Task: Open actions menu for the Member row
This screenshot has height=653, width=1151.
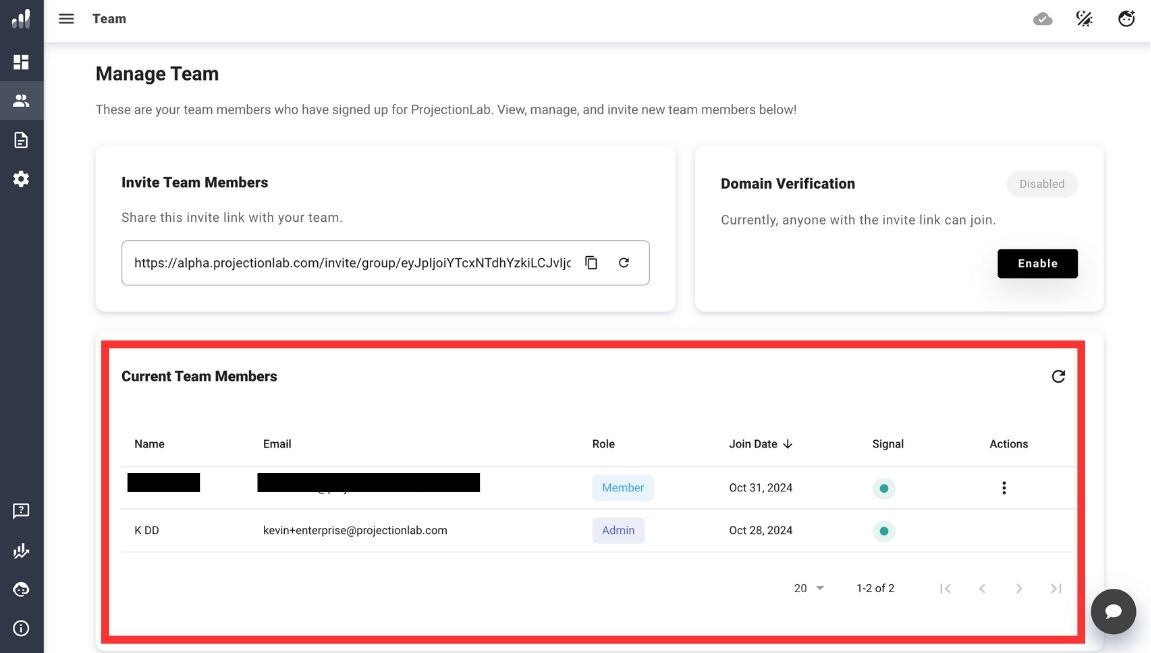Action: (x=1004, y=488)
